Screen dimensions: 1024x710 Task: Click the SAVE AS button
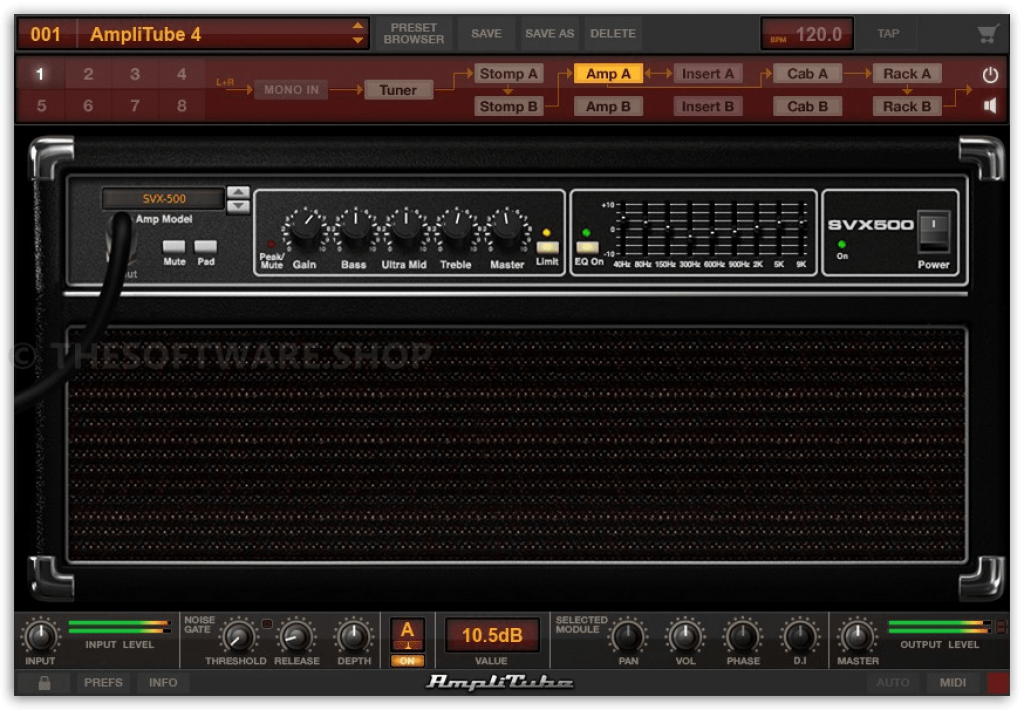[549, 33]
